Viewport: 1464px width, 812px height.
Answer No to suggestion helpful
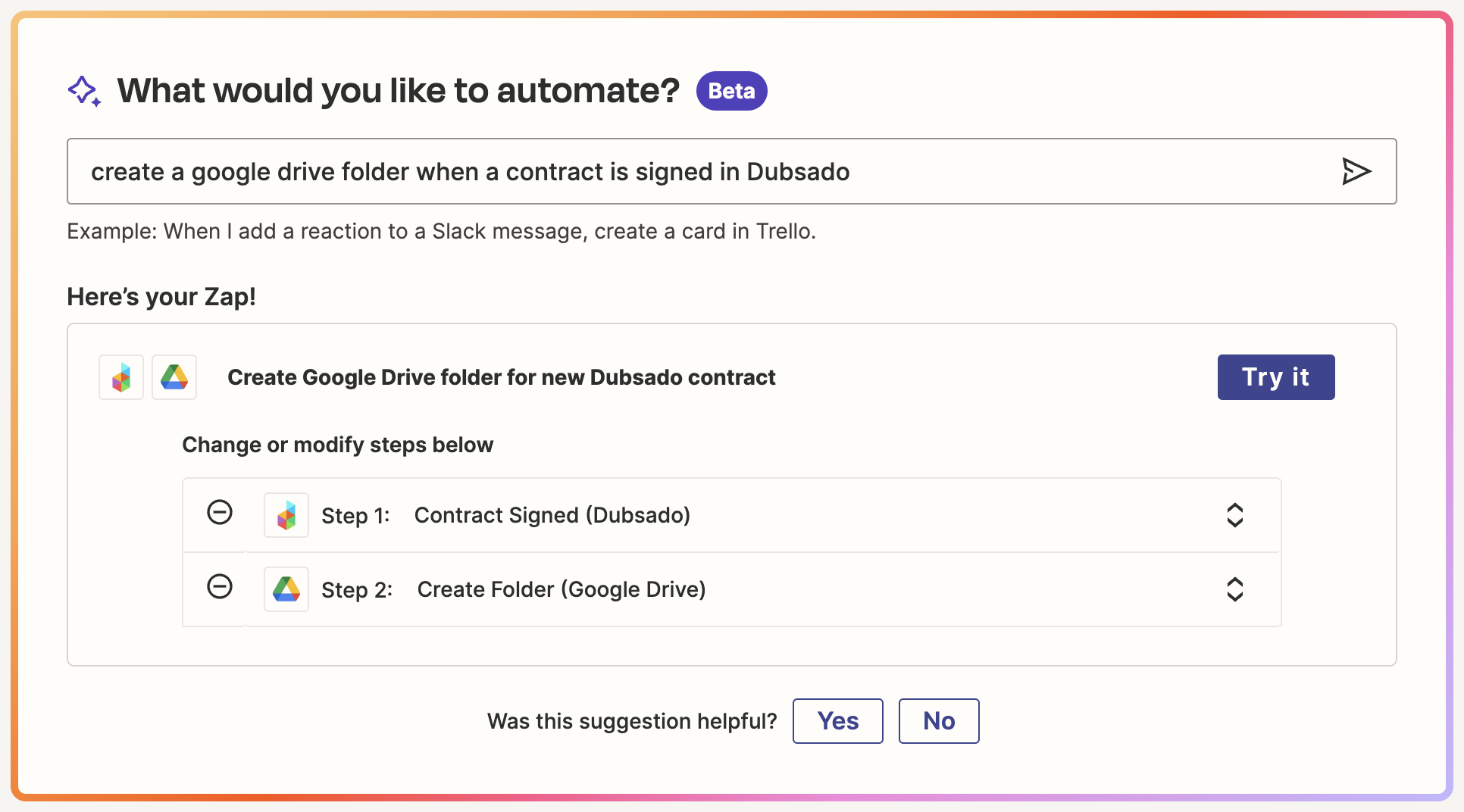click(x=939, y=721)
